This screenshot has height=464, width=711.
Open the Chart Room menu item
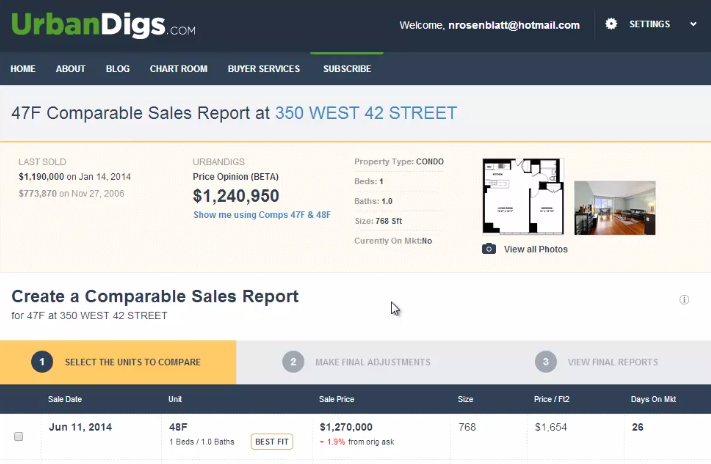pos(179,69)
